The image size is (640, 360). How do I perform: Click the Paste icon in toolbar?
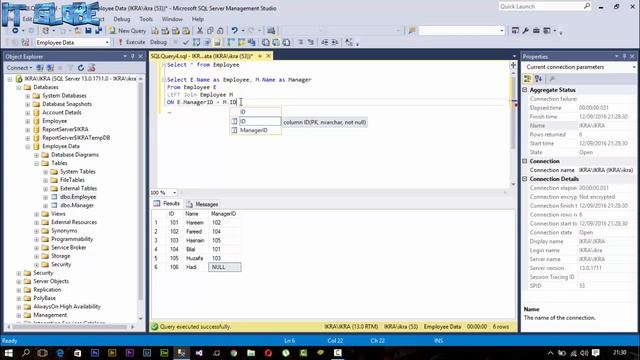coord(220,31)
